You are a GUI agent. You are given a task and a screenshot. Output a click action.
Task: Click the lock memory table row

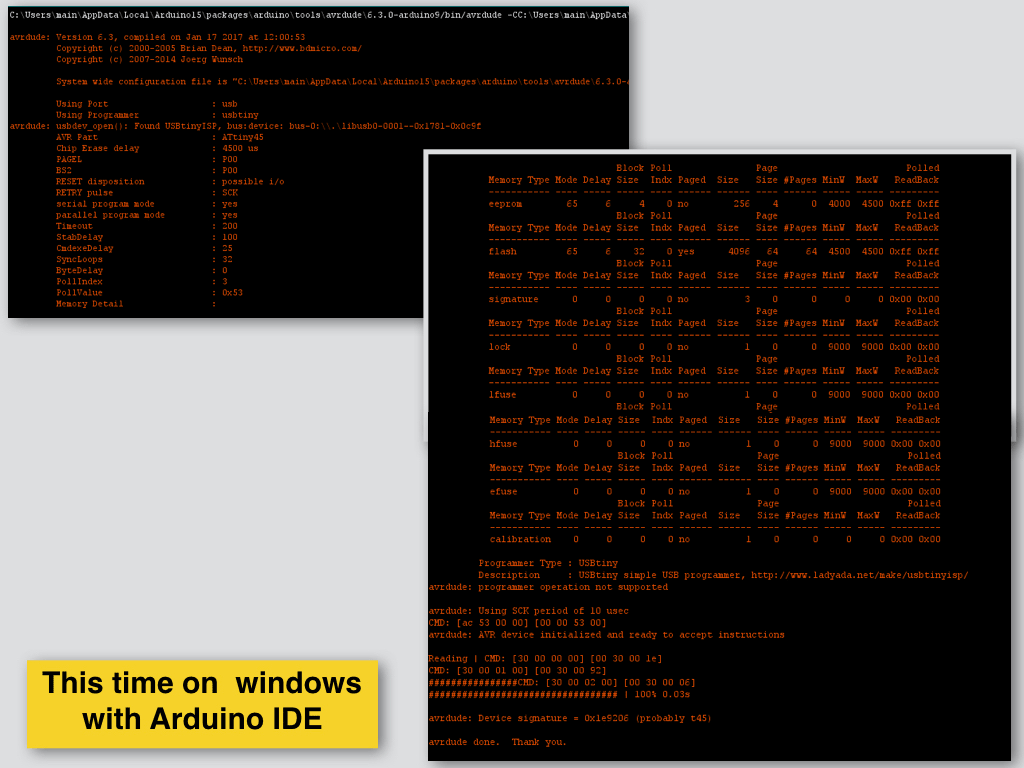point(714,347)
